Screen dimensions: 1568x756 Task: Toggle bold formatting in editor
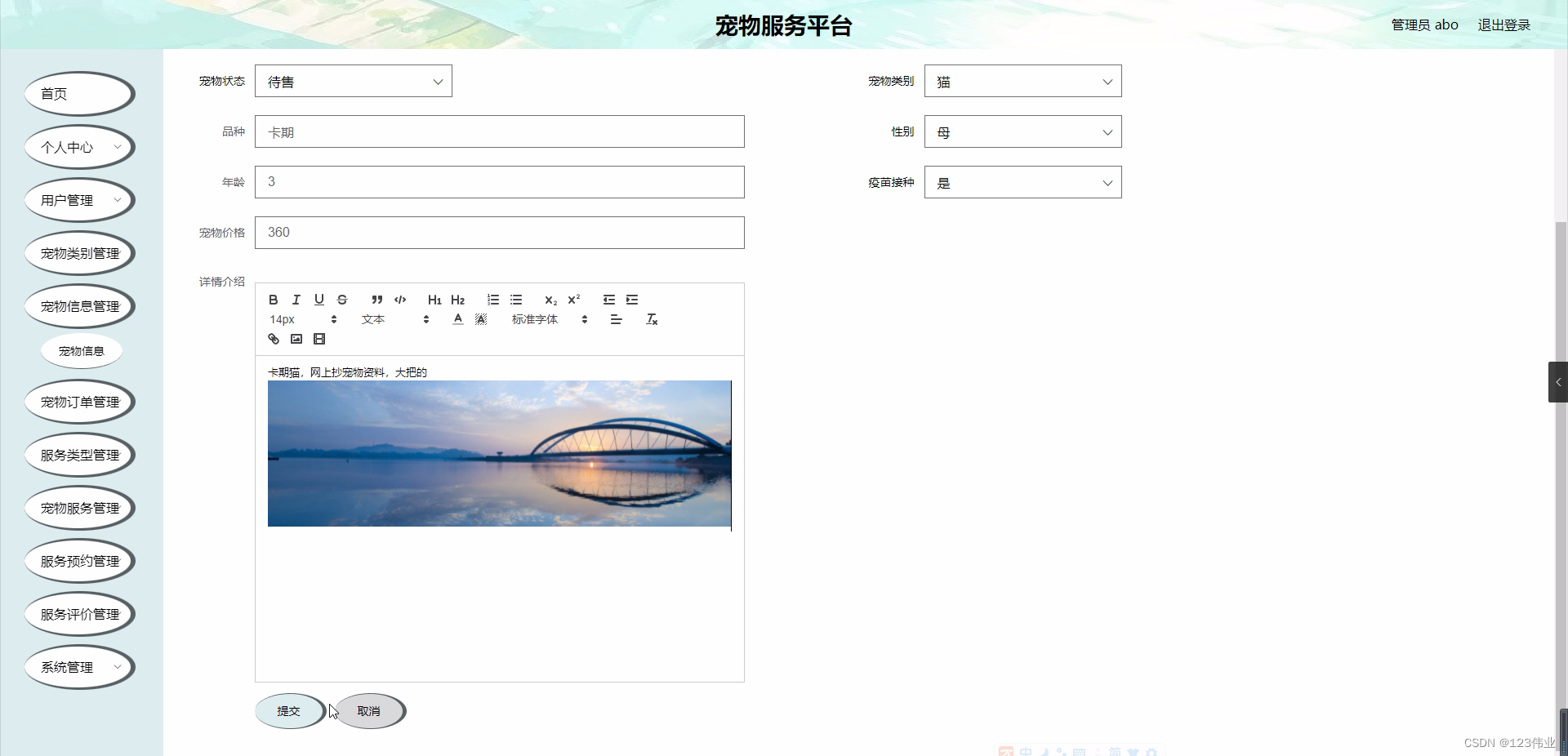[x=274, y=300]
